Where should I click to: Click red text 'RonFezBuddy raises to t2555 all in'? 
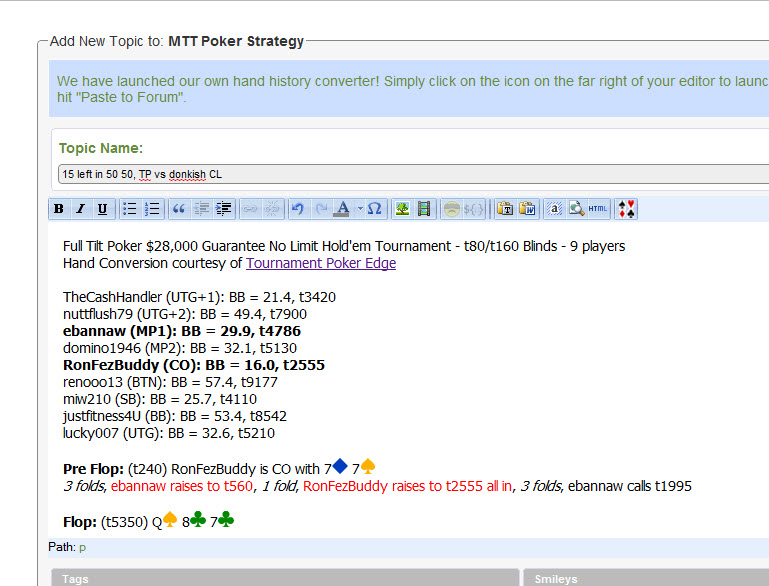(407, 486)
